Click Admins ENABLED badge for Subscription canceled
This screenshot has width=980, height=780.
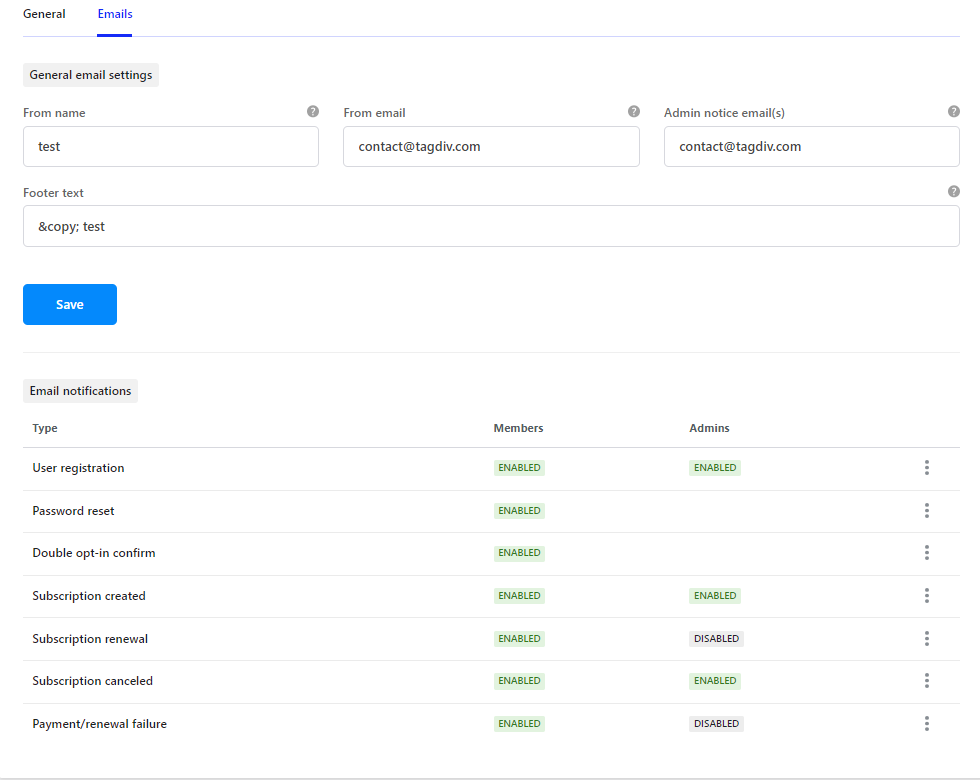(715, 681)
